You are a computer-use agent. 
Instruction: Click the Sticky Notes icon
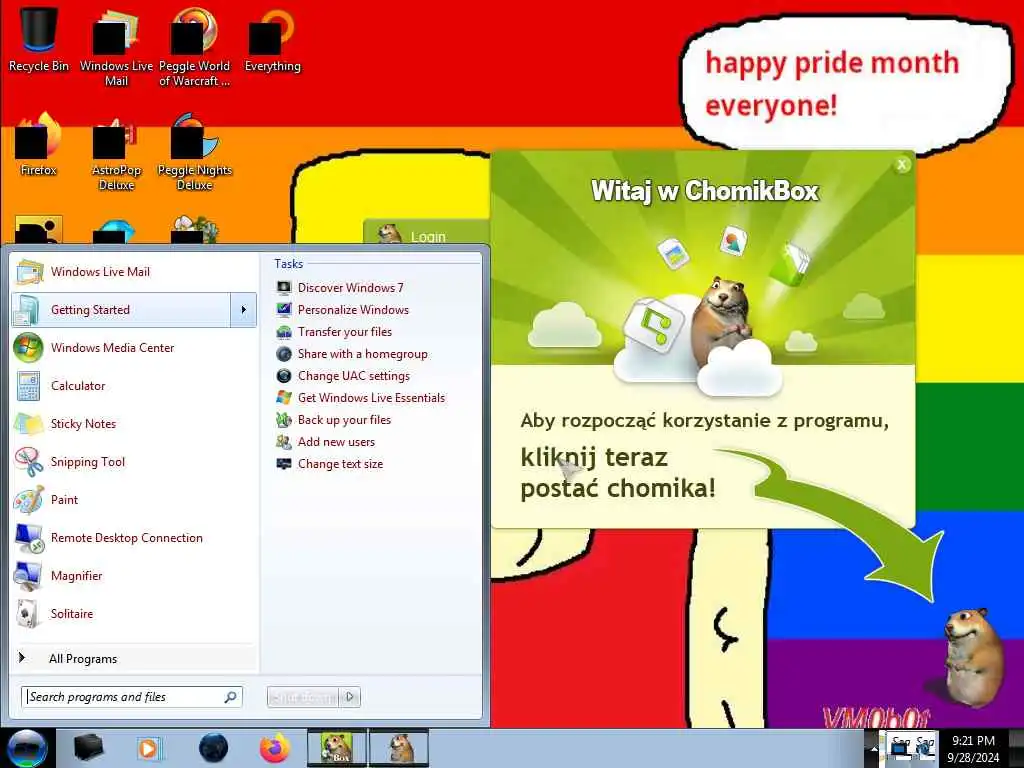pyautogui.click(x=28, y=423)
